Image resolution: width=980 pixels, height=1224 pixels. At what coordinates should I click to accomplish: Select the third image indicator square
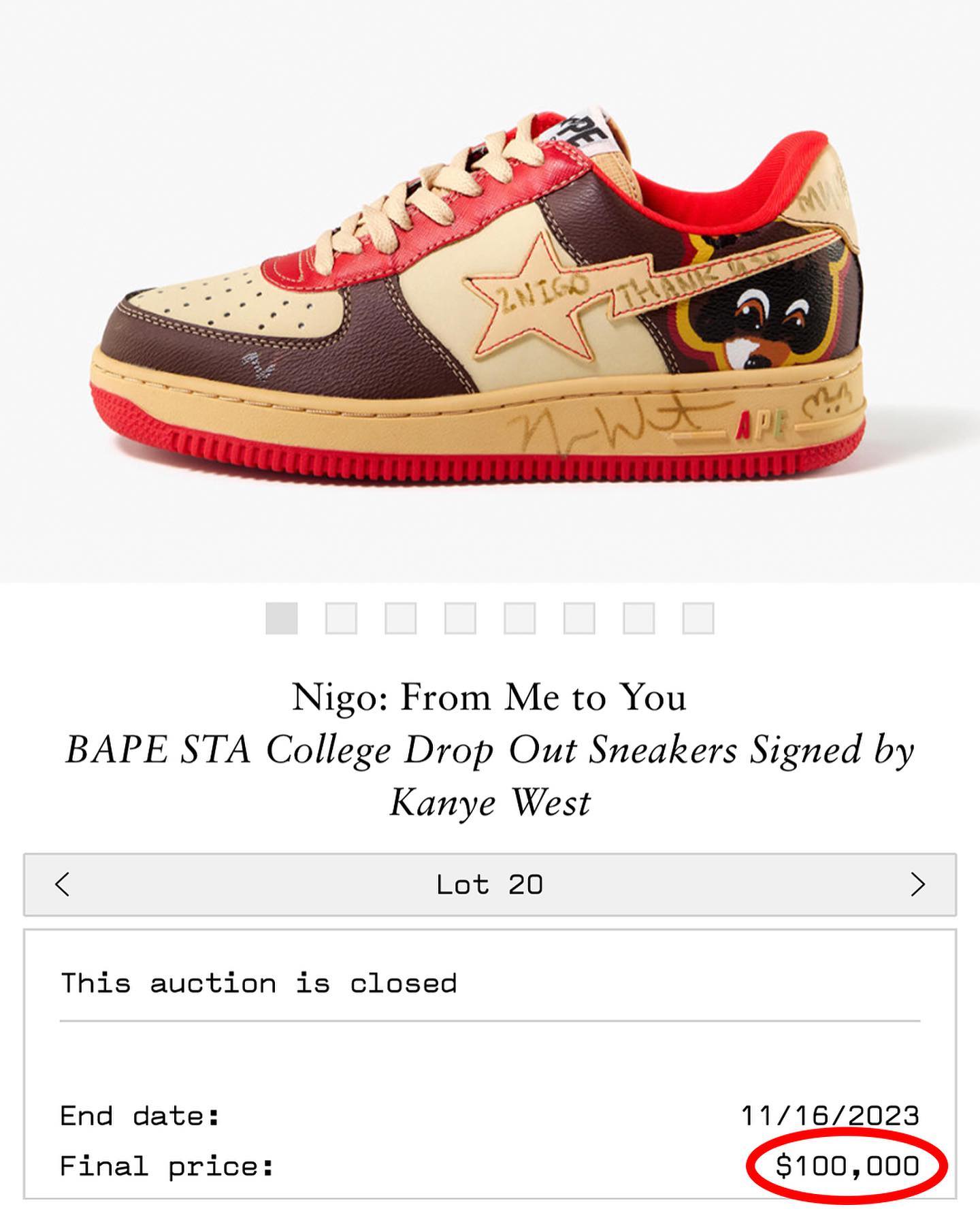pyautogui.click(x=401, y=618)
